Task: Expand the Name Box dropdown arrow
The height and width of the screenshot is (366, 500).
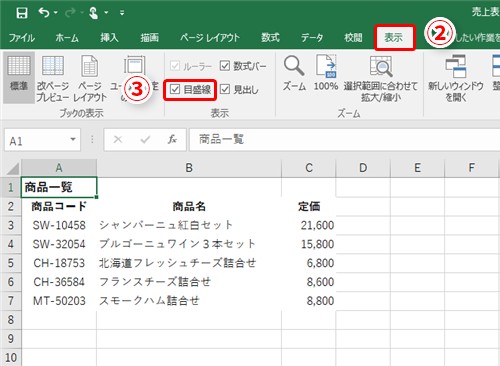Action: coord(73,140)
